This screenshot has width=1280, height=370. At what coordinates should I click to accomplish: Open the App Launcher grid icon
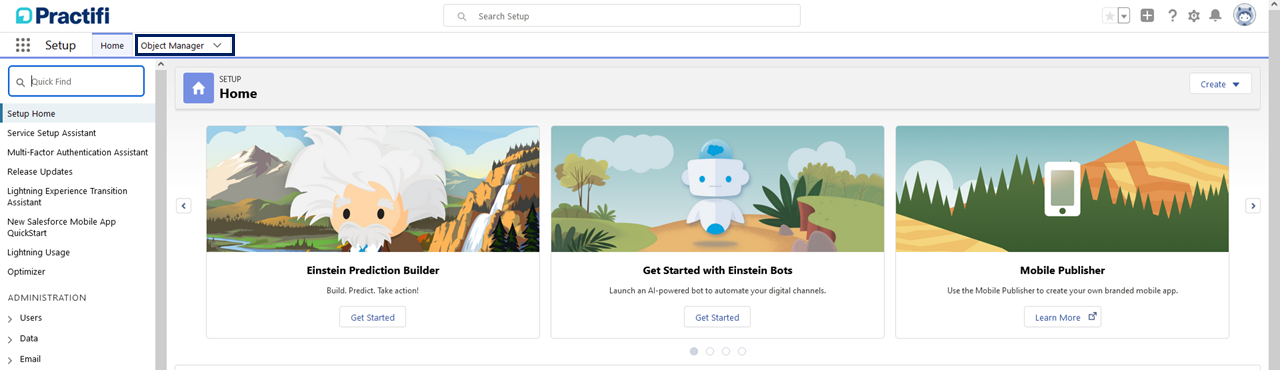point(23,45)
